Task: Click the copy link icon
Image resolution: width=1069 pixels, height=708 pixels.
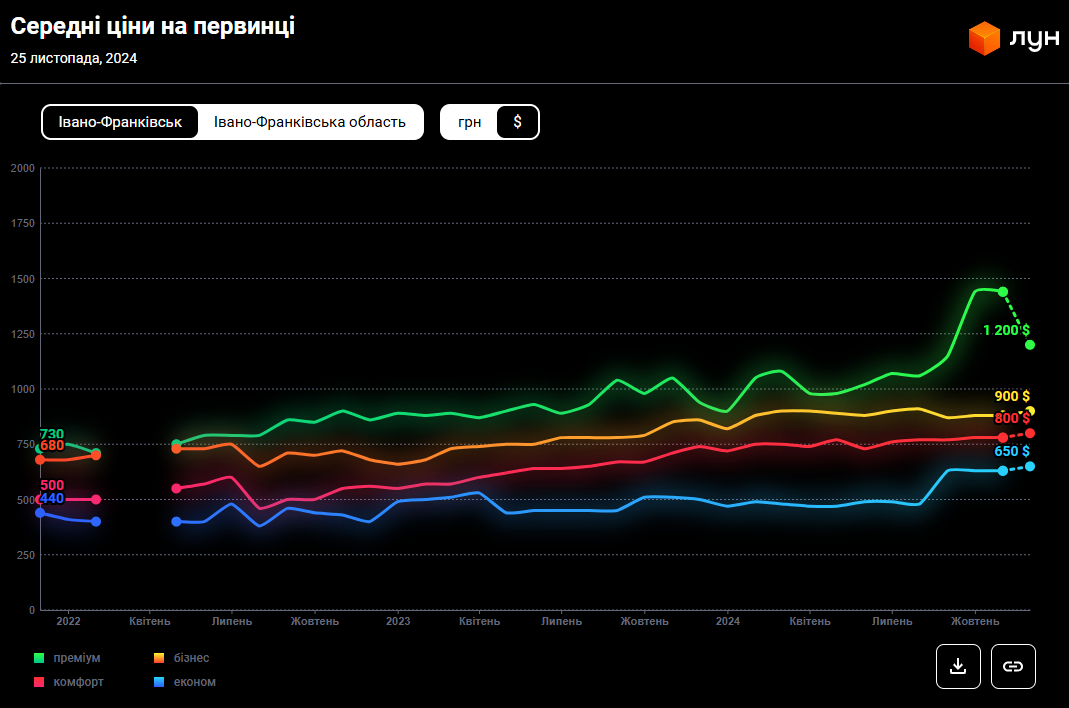Action: tap(1013, 666)
